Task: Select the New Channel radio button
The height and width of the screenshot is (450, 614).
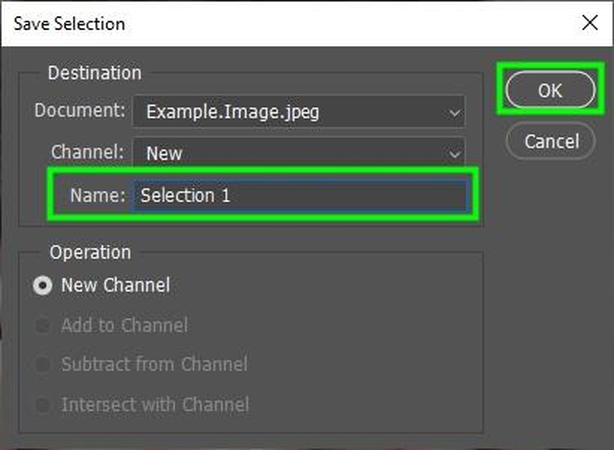Action: (x=43, y=285)
